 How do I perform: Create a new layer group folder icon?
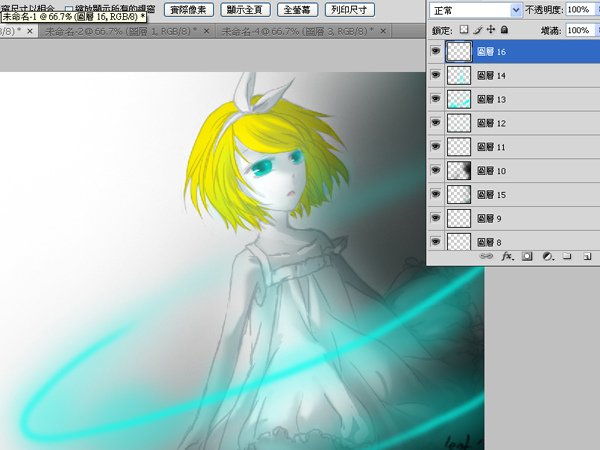coord(567,256)
